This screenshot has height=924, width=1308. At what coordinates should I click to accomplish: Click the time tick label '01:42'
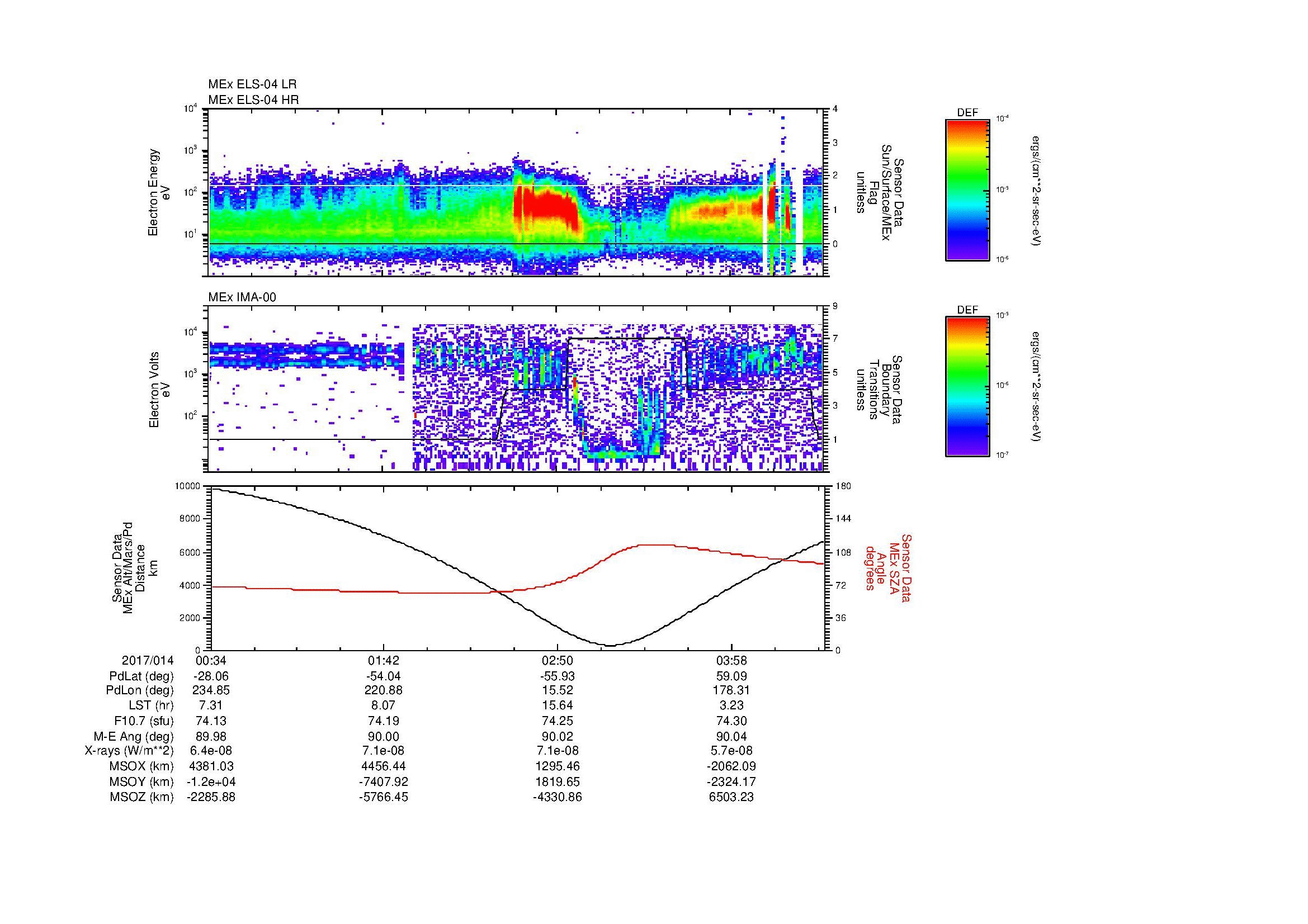click(x=384, y=660)
